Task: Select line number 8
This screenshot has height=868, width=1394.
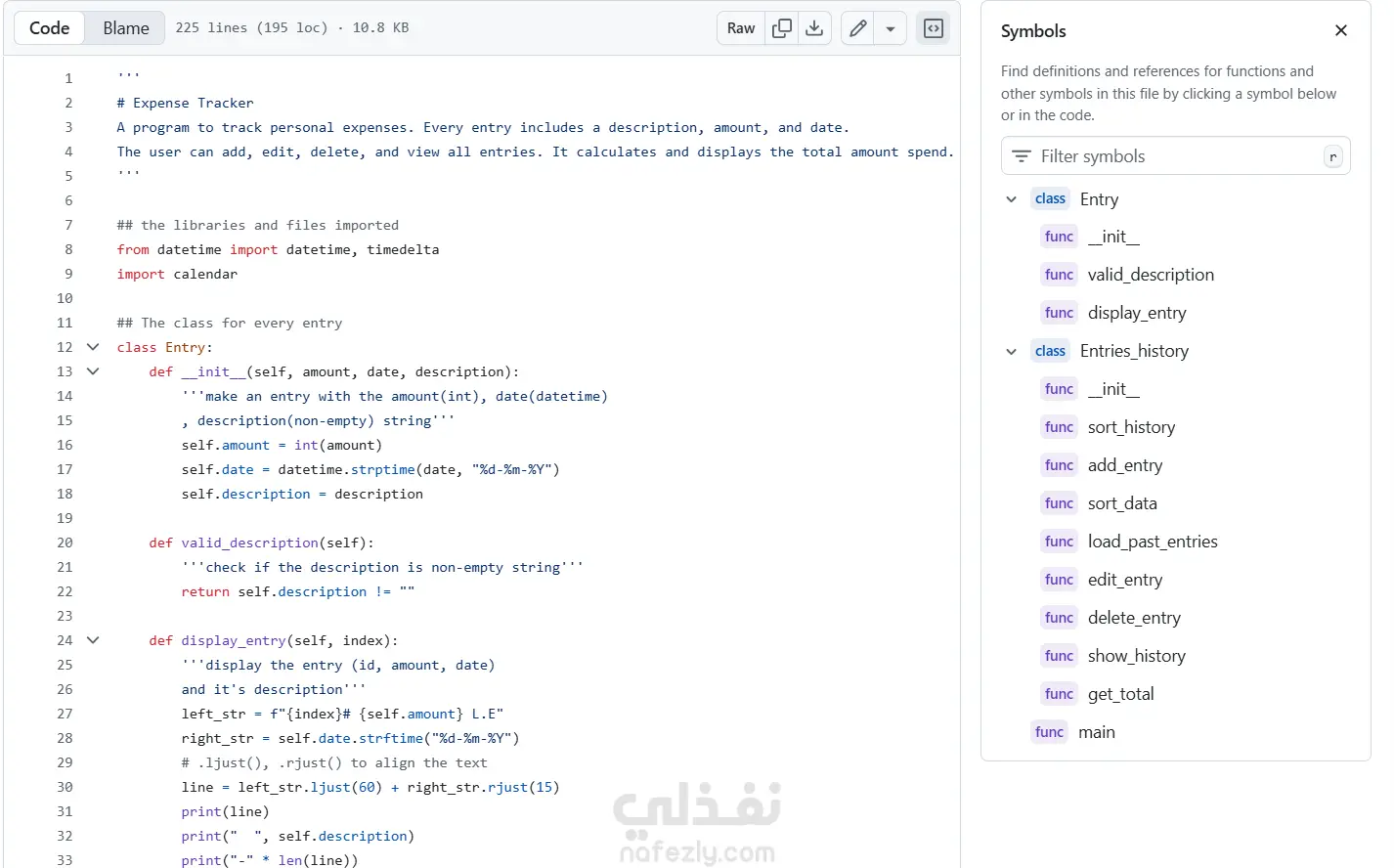Action: click(68, 249)
